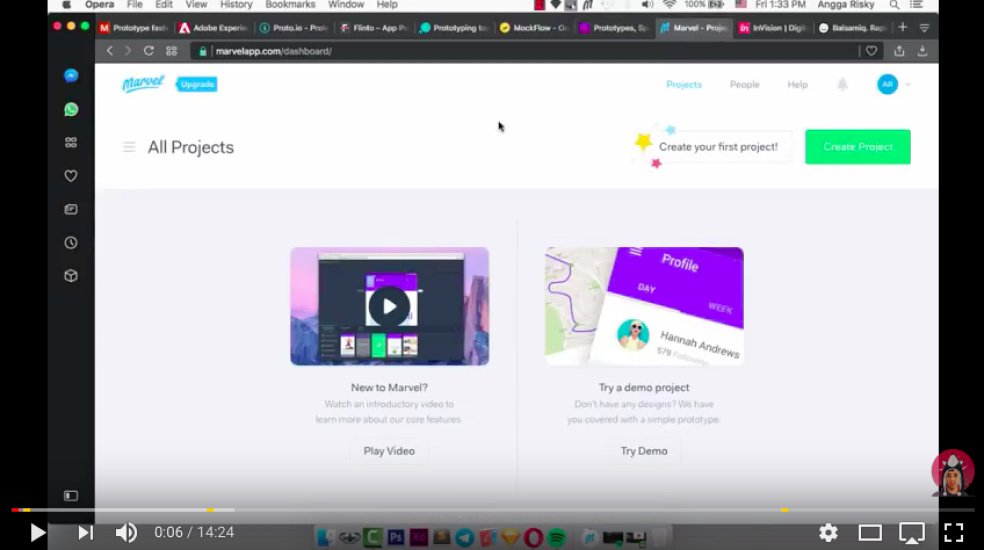This screenshot has width=984, height=550.
Task: Switch the player to theater mode
Action: [870, 532]
